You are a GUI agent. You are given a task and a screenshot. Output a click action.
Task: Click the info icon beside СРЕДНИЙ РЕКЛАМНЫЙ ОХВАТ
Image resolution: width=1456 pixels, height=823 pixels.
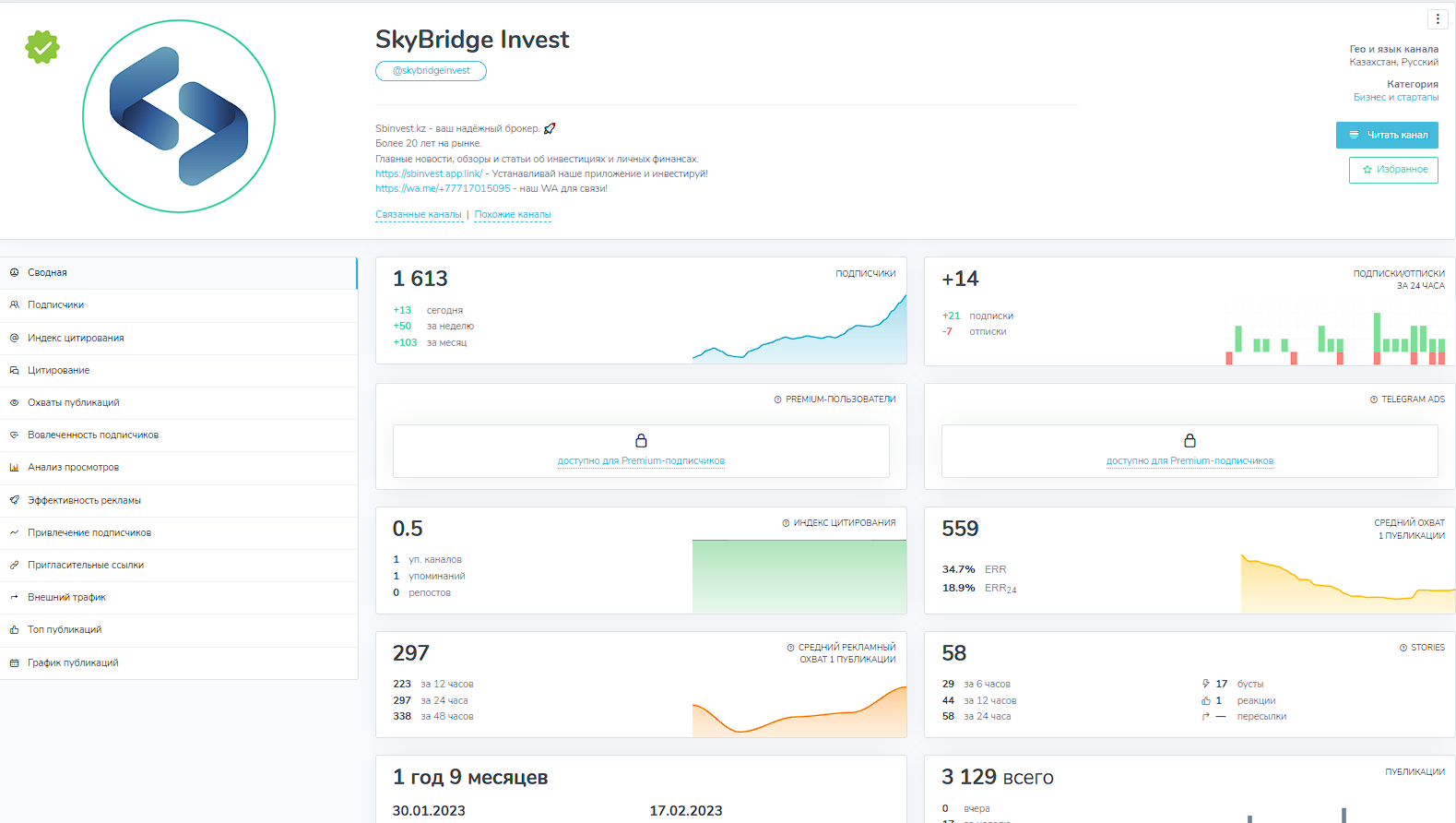(x=790, y=648)
